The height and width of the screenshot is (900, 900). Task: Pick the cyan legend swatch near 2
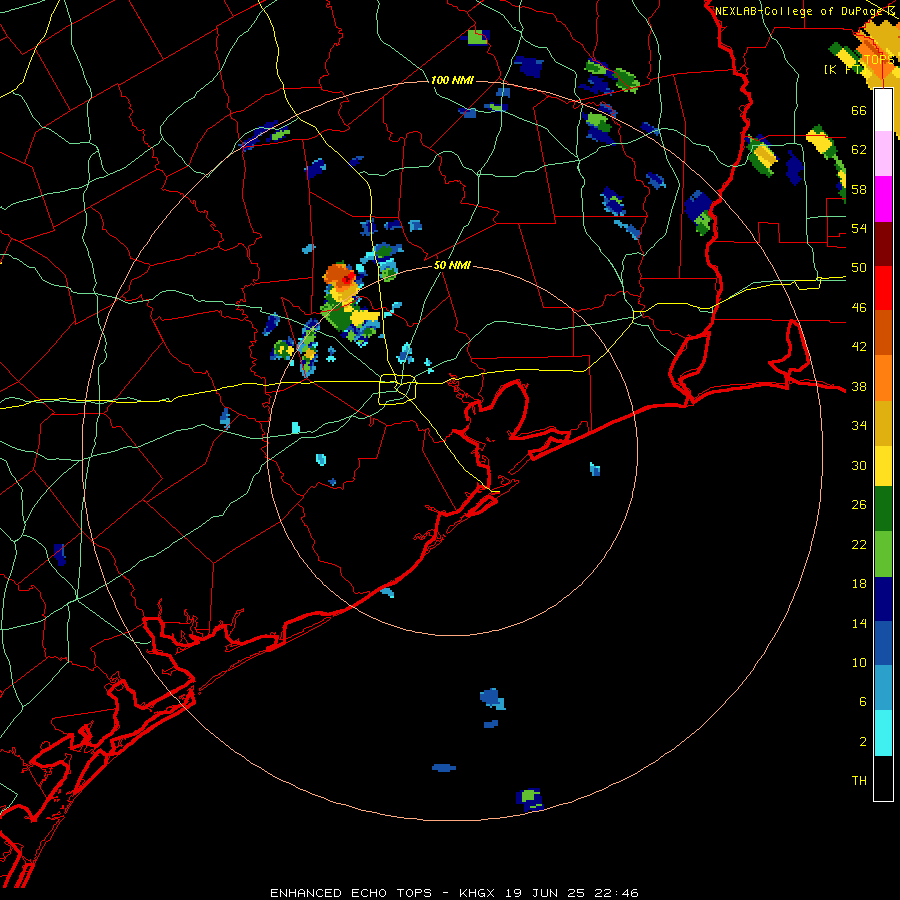tap(883, 733)
